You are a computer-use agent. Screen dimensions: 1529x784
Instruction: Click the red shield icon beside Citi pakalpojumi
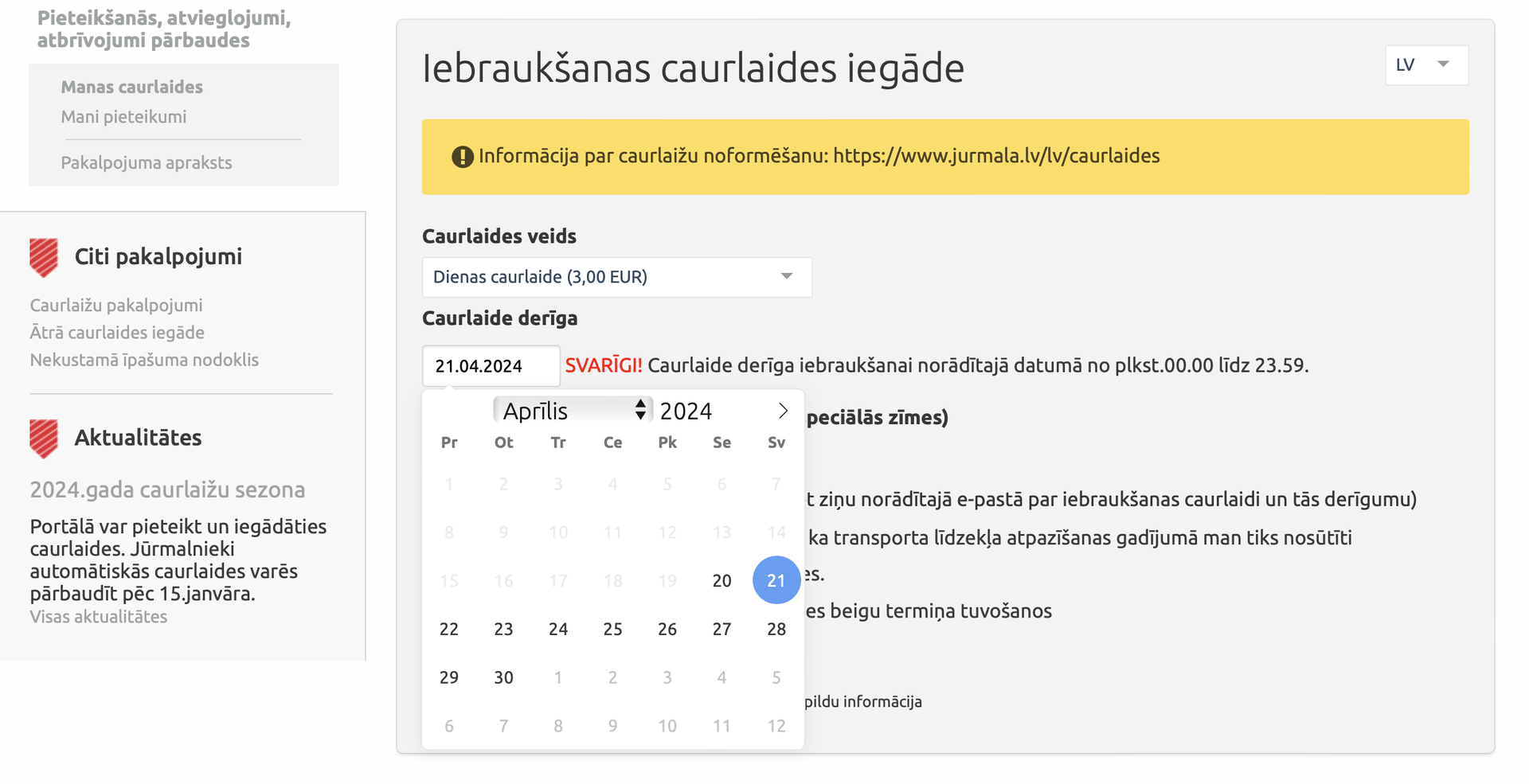click(44, 258)
